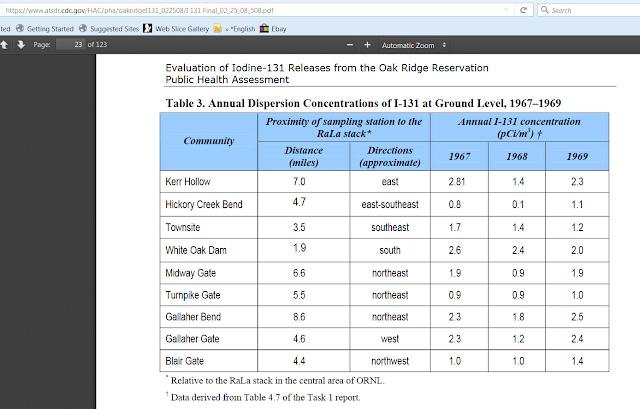Zoom in with the plus button
The height and width of the screenshot is (409, 640).
367,45
